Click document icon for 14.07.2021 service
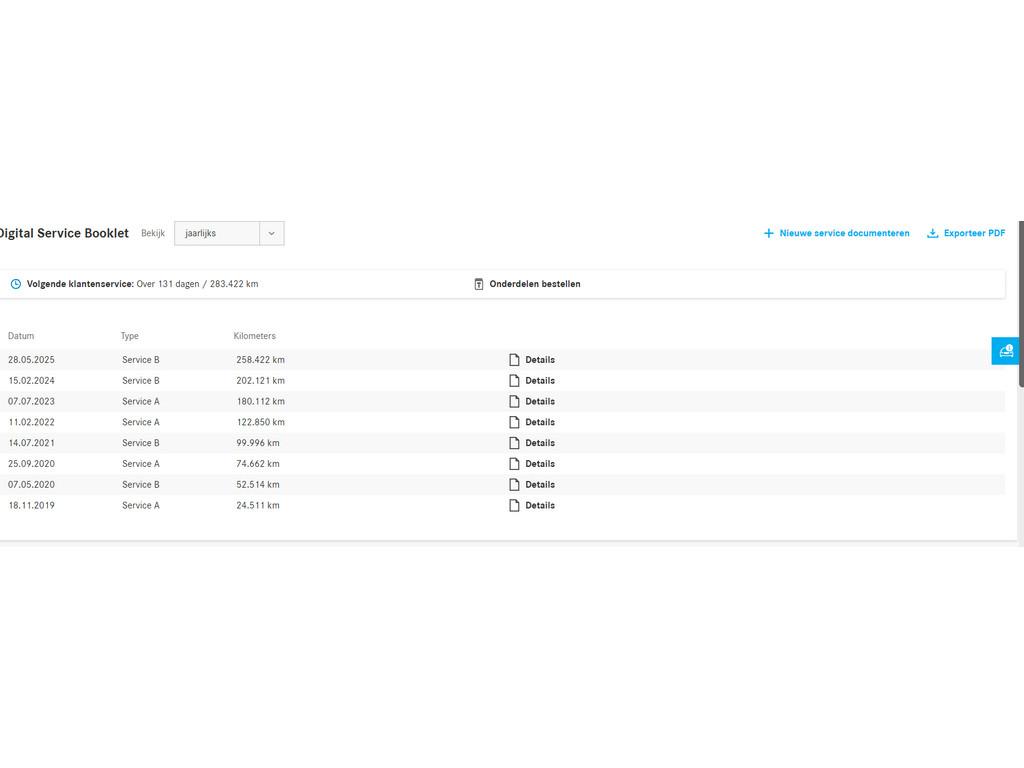Viewport: 1024px width, 768px height. pyautogui.click(x=515, y=443)
